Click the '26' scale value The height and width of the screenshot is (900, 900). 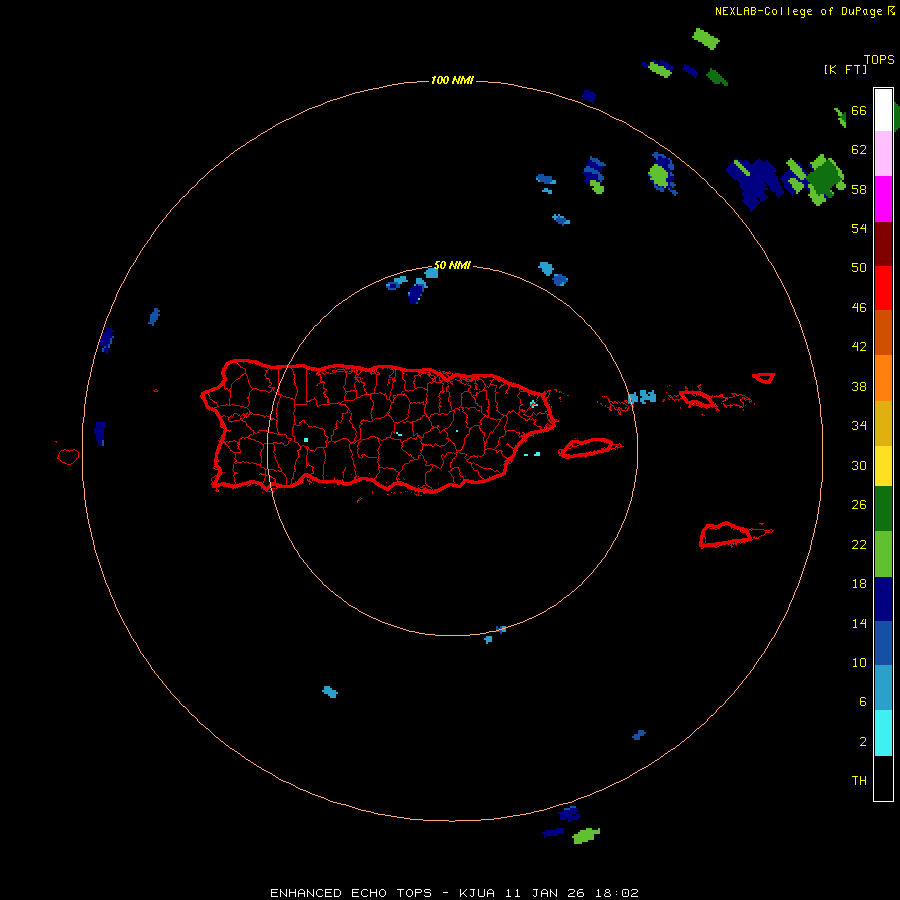(859, 505)
